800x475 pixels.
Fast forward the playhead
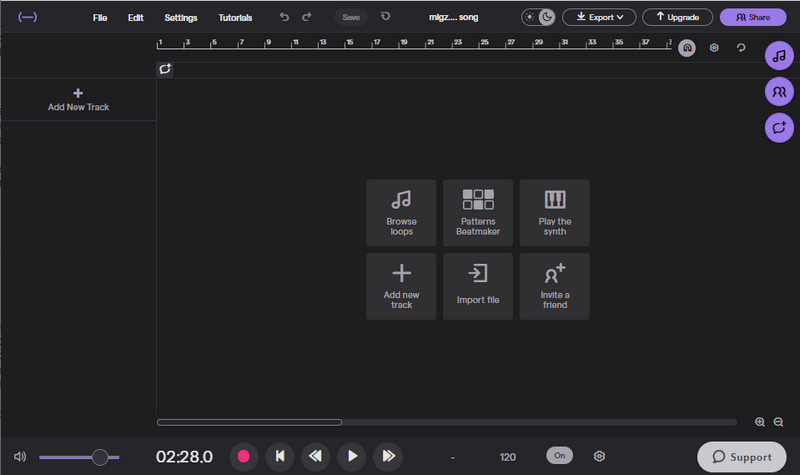click(x=388, y=456)
